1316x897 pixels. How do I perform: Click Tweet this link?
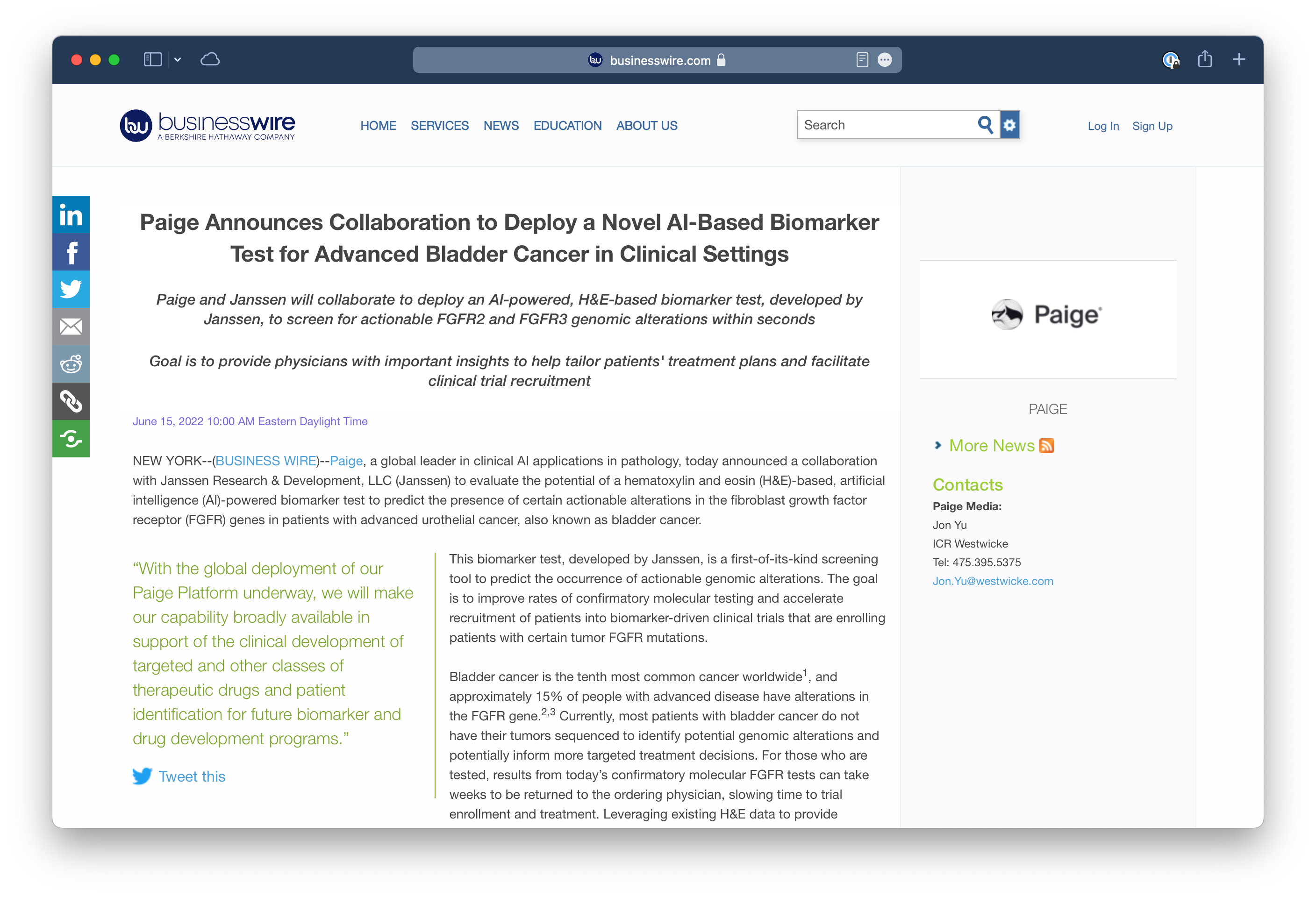click(x=192, y=776)
